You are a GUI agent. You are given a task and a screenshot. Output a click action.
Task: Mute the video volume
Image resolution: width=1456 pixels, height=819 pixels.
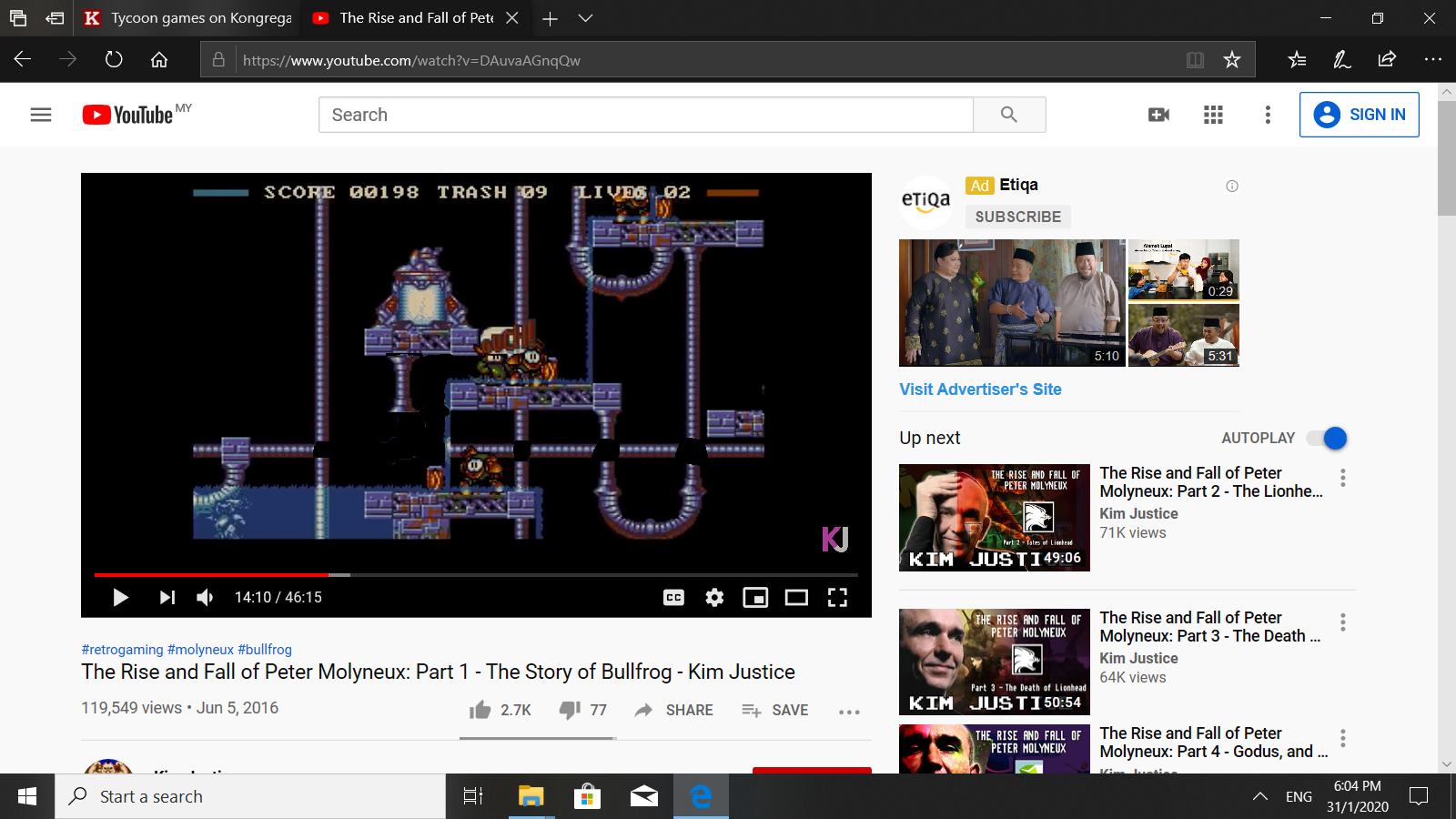point(205,598)
